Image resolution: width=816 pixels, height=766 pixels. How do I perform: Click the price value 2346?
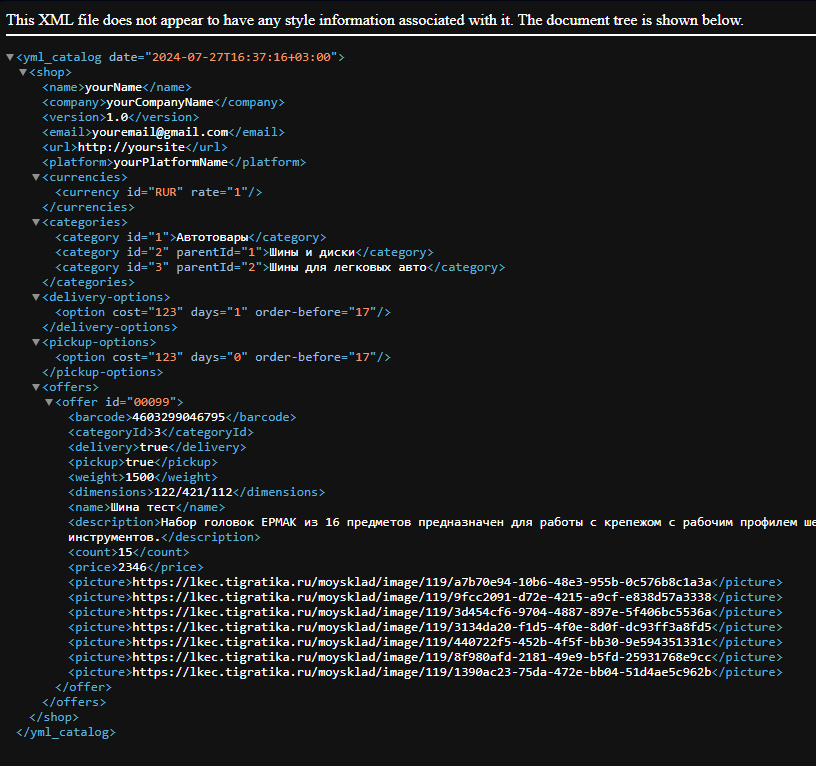(132, 567)
